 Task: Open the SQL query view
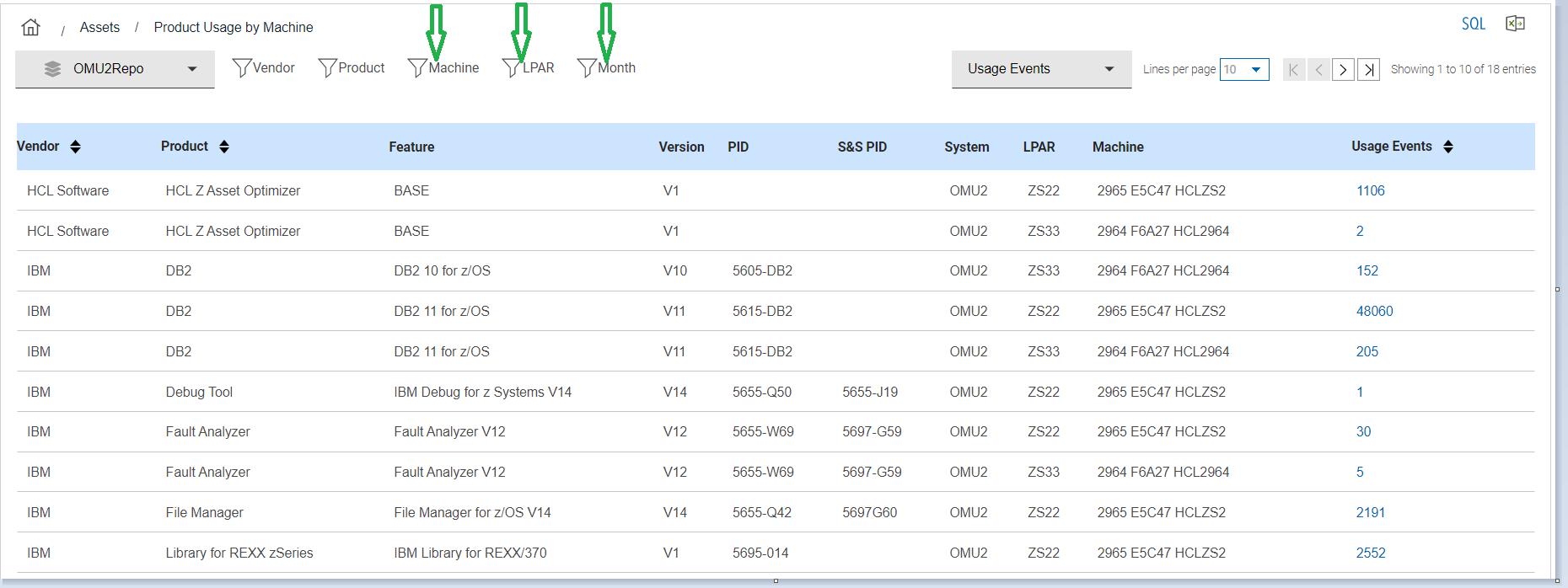click(x=1473, y=24)
